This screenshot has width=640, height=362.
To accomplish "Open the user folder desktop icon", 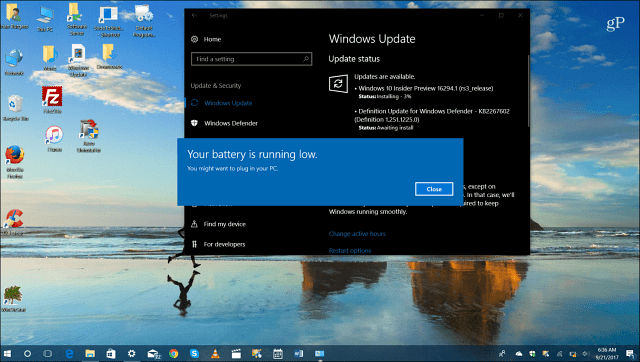I will (15, 17).
